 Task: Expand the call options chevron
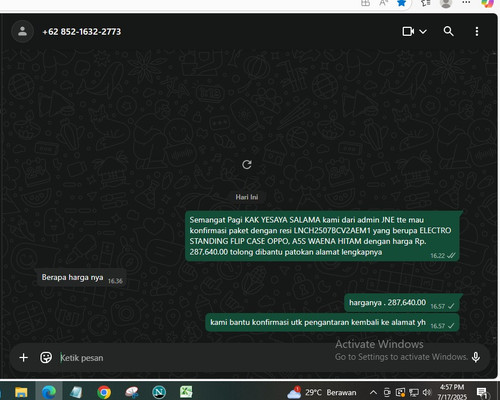point(423,32)
